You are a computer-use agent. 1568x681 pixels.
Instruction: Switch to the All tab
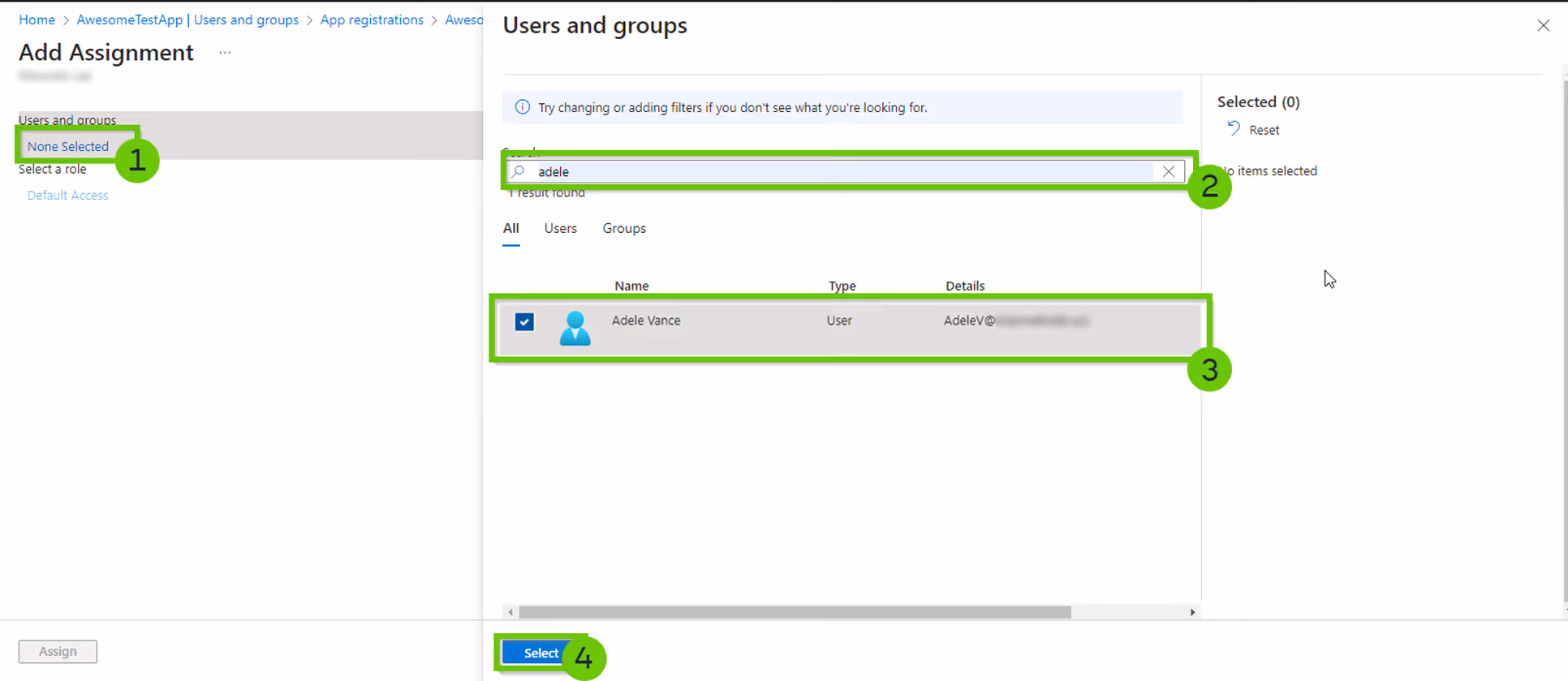point(510,228)
